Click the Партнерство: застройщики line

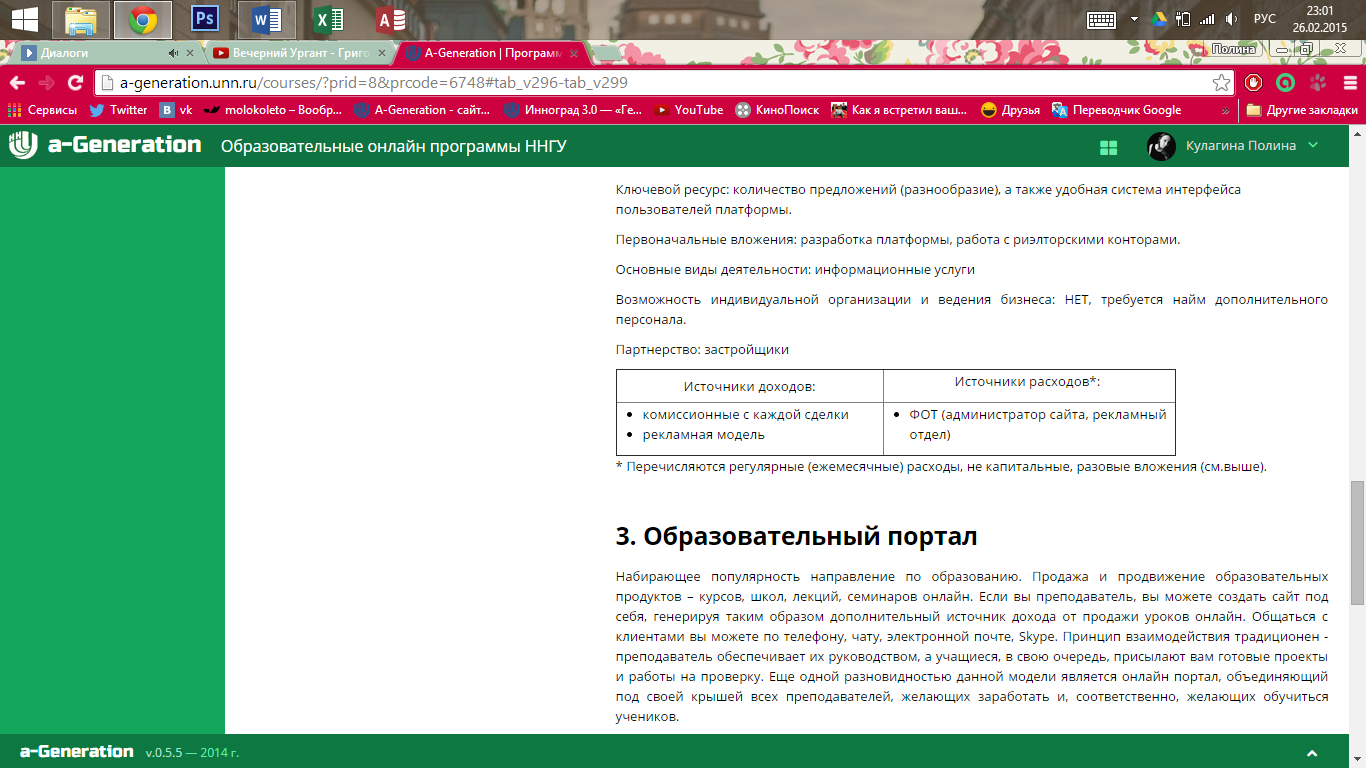point(702,350)
